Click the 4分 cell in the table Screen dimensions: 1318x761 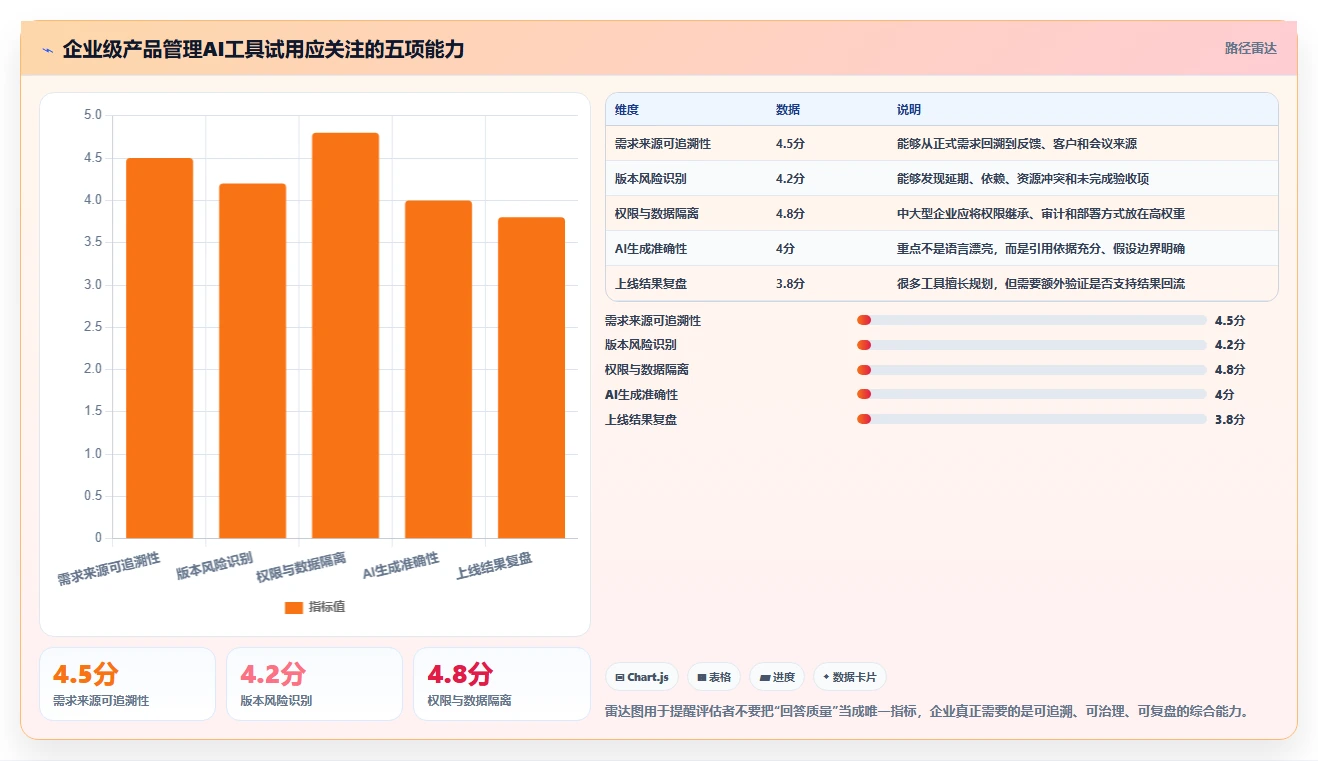pos(786,249)
